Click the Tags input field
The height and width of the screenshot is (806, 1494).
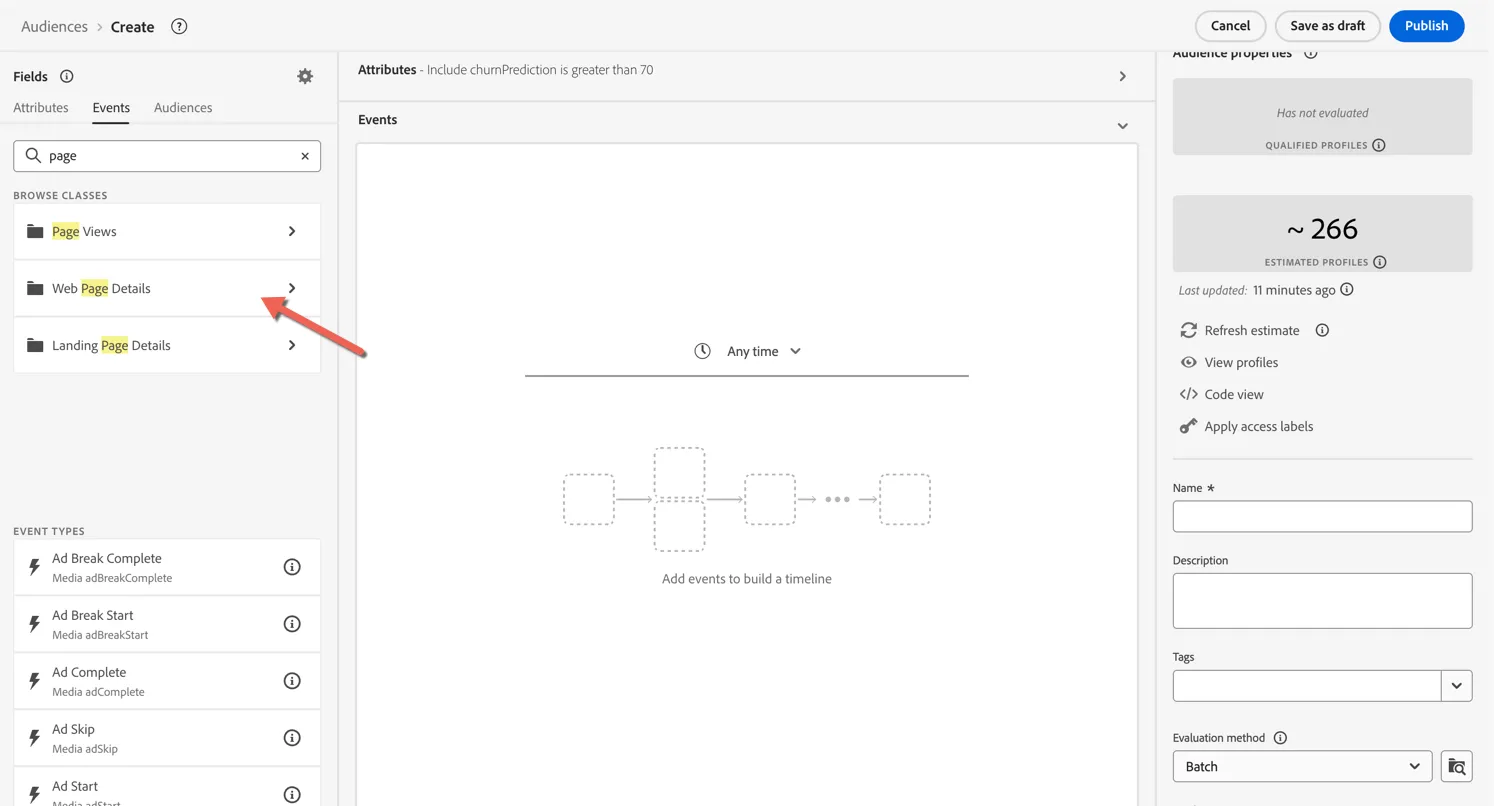click(1306, 686)
